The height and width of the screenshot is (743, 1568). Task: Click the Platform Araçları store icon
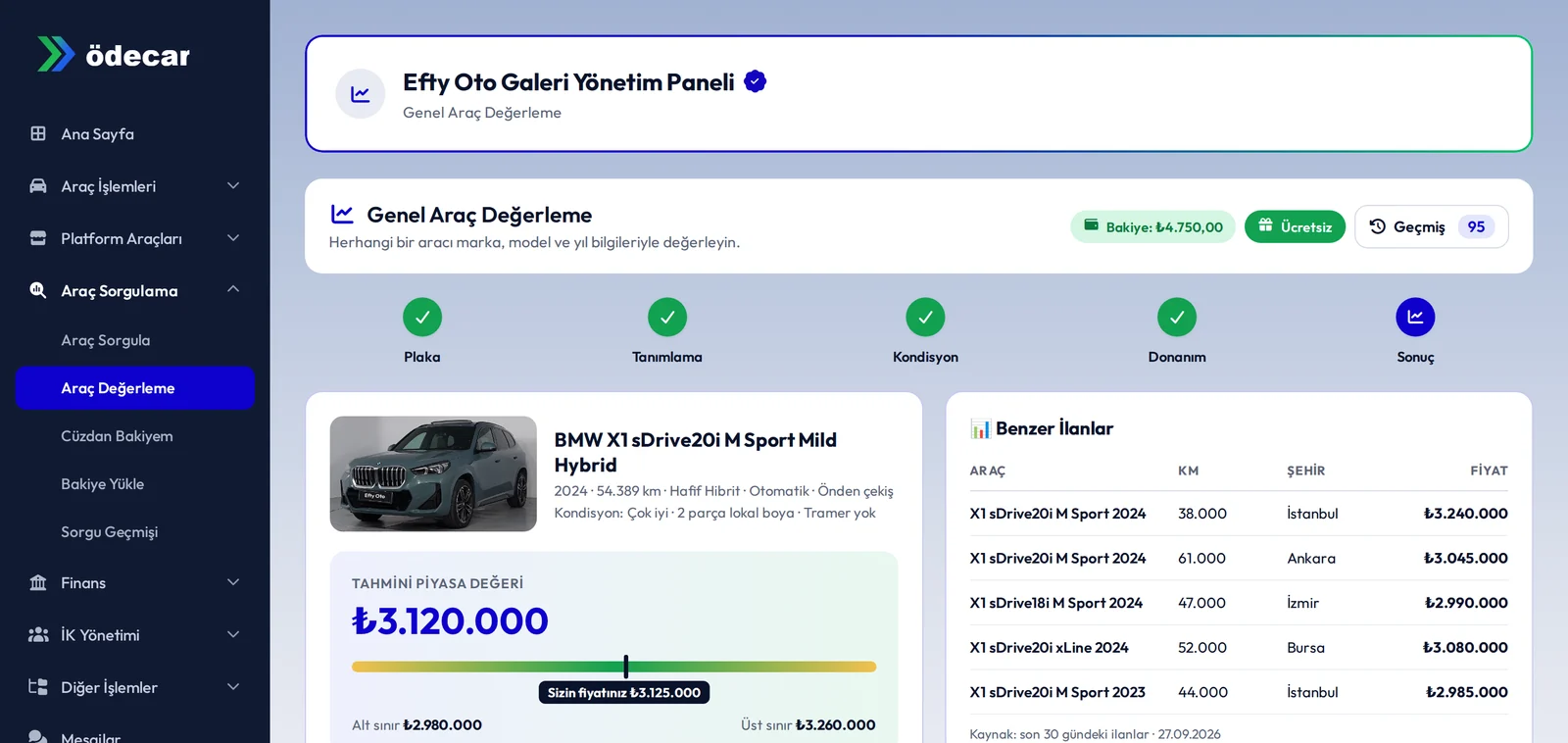coord(38,238)
